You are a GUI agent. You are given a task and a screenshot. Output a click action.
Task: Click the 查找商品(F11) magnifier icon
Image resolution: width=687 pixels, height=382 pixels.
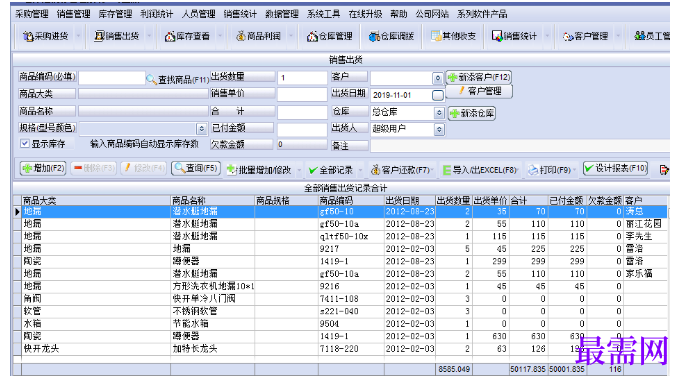(x=151, y=79)
